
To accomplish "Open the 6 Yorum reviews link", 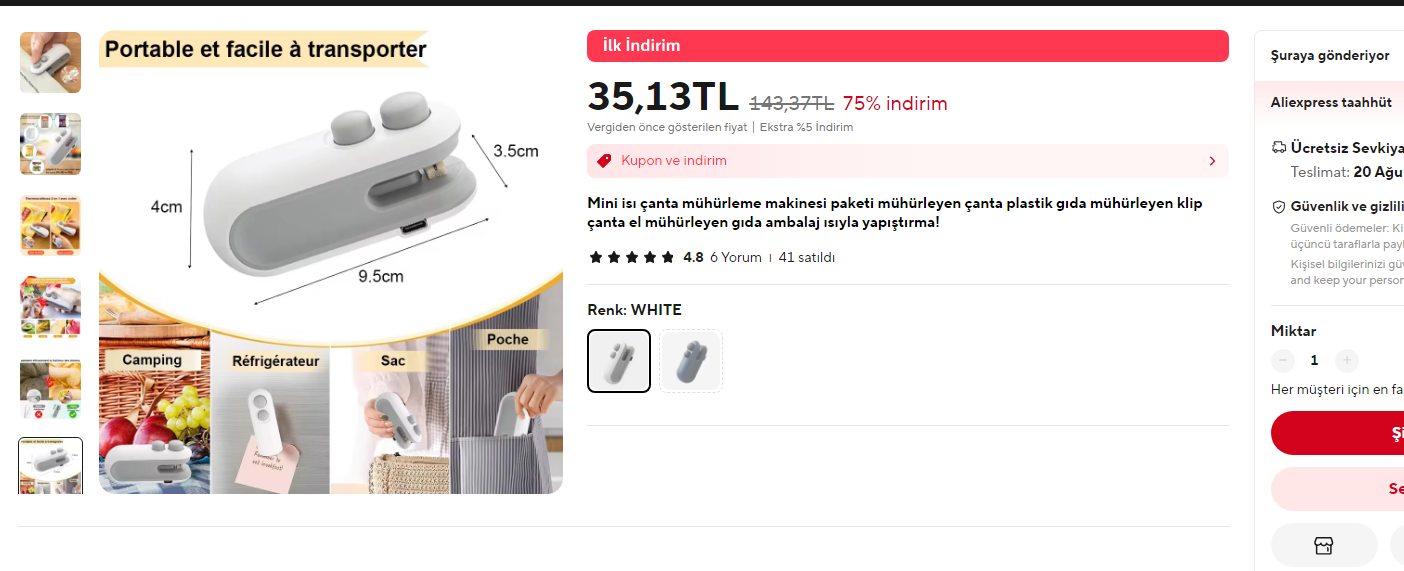I will coord(736,257).
